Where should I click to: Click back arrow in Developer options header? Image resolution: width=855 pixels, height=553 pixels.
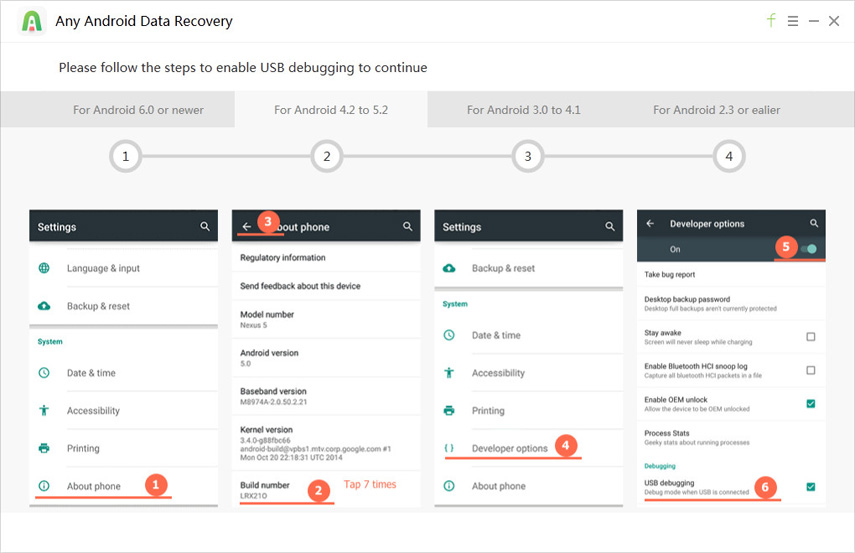coord(650,224)
